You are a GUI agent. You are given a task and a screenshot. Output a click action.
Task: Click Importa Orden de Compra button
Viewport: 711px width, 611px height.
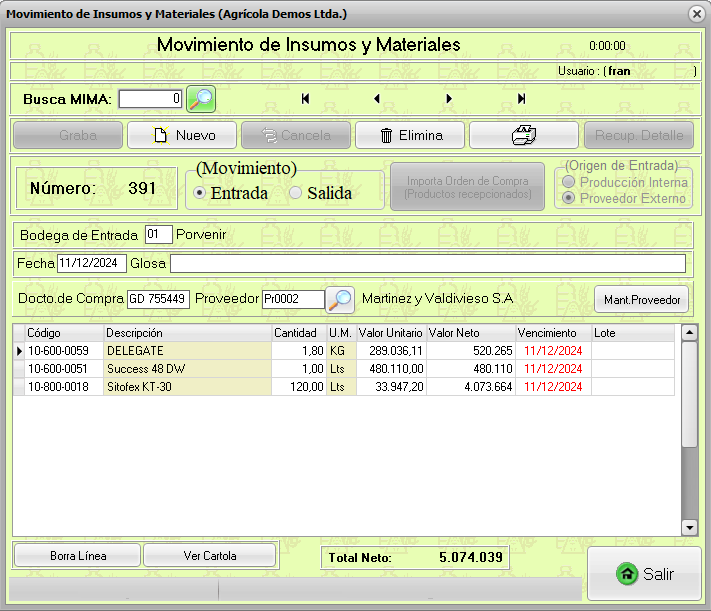click(468, 187)
